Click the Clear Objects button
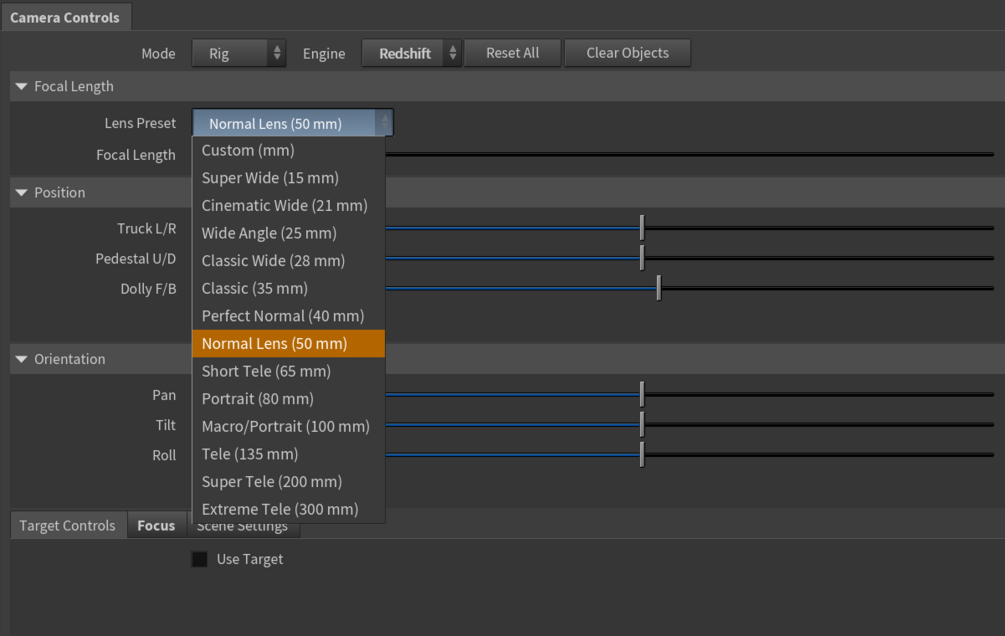Viewport: 1005px width, 636px height. pyautogui.click(x=627, y=54)
